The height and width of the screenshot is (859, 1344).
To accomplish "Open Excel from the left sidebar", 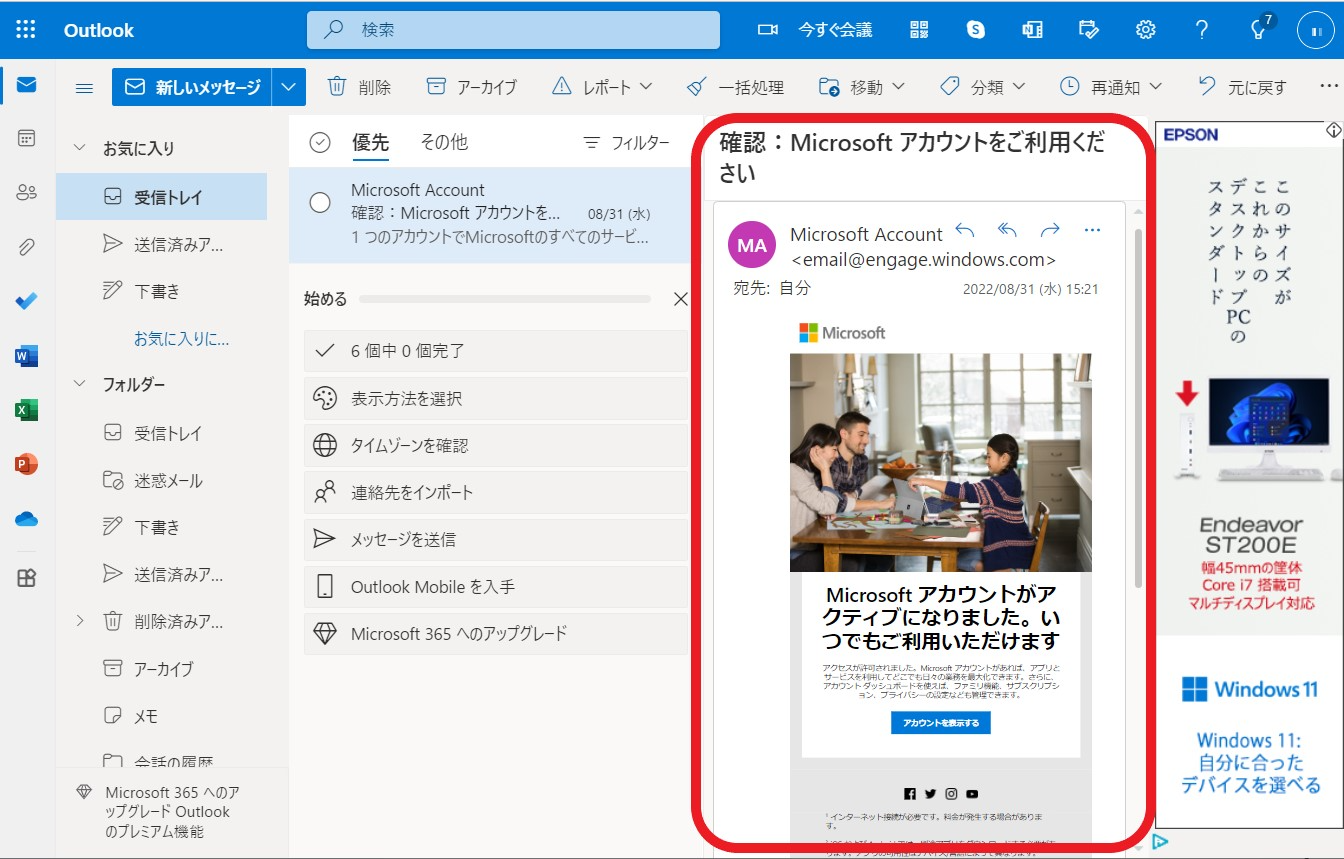I will point(25,410).
